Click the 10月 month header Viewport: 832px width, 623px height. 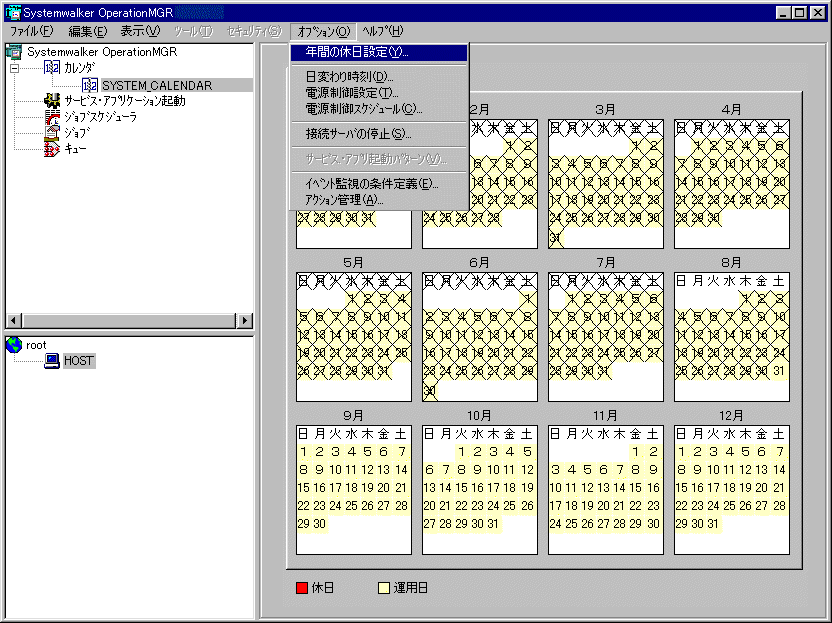(480, 416)
